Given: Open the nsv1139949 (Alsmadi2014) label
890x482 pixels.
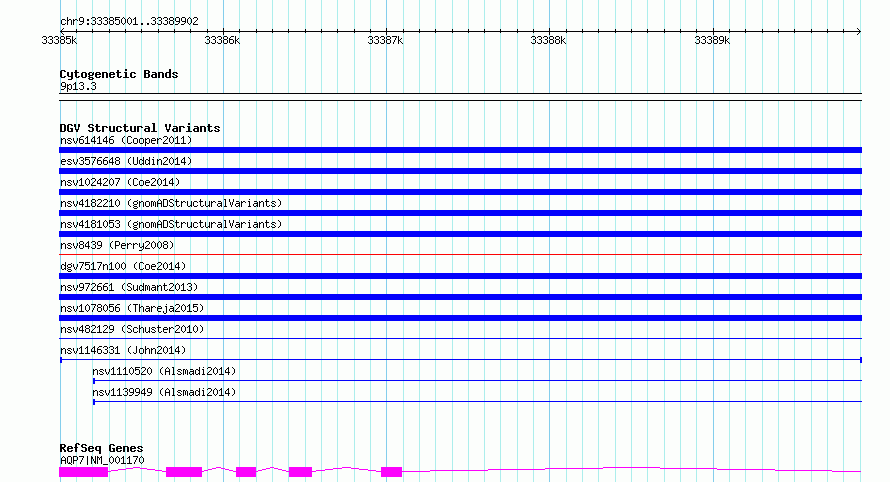Looking at the screenshot, I should coord(164,392).
